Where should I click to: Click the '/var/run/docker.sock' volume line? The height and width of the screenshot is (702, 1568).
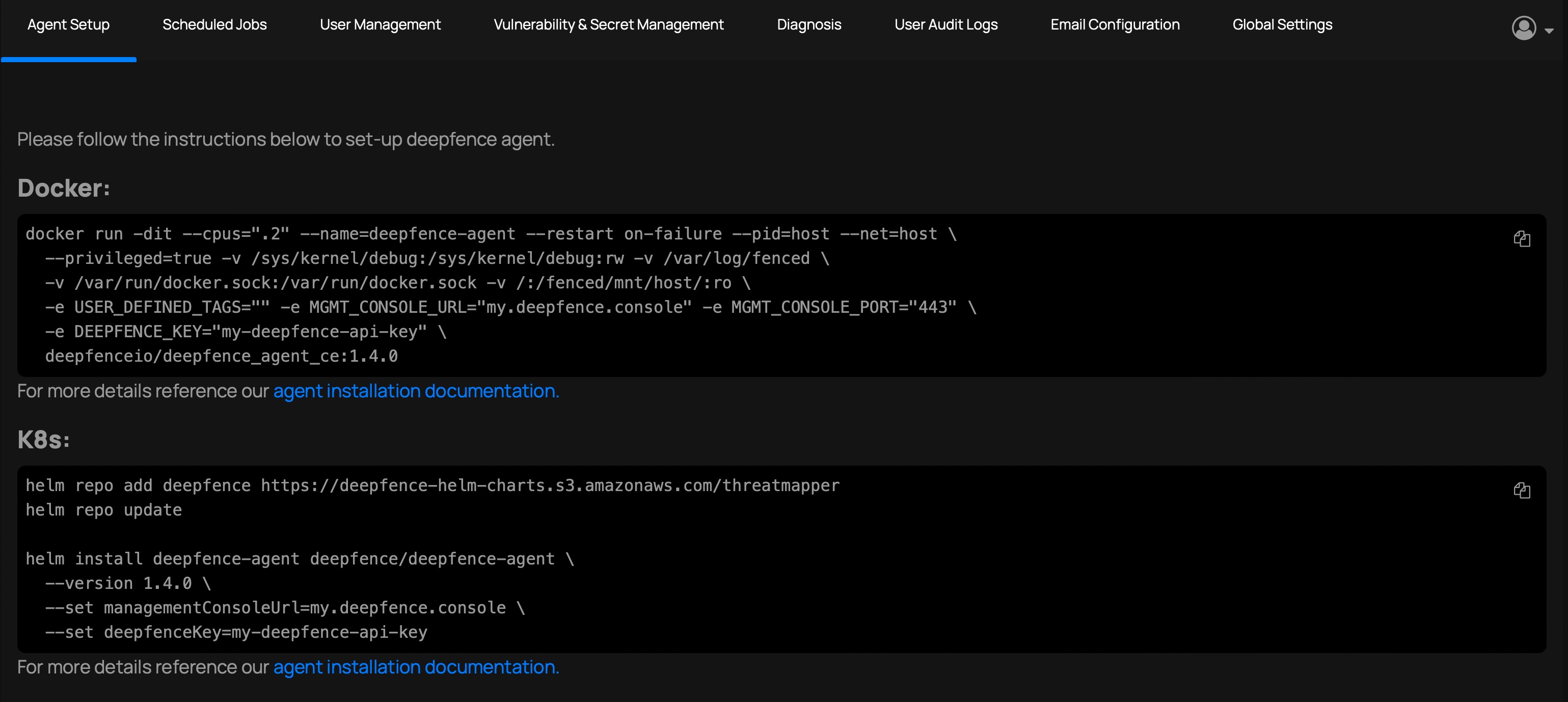point(397,283)
